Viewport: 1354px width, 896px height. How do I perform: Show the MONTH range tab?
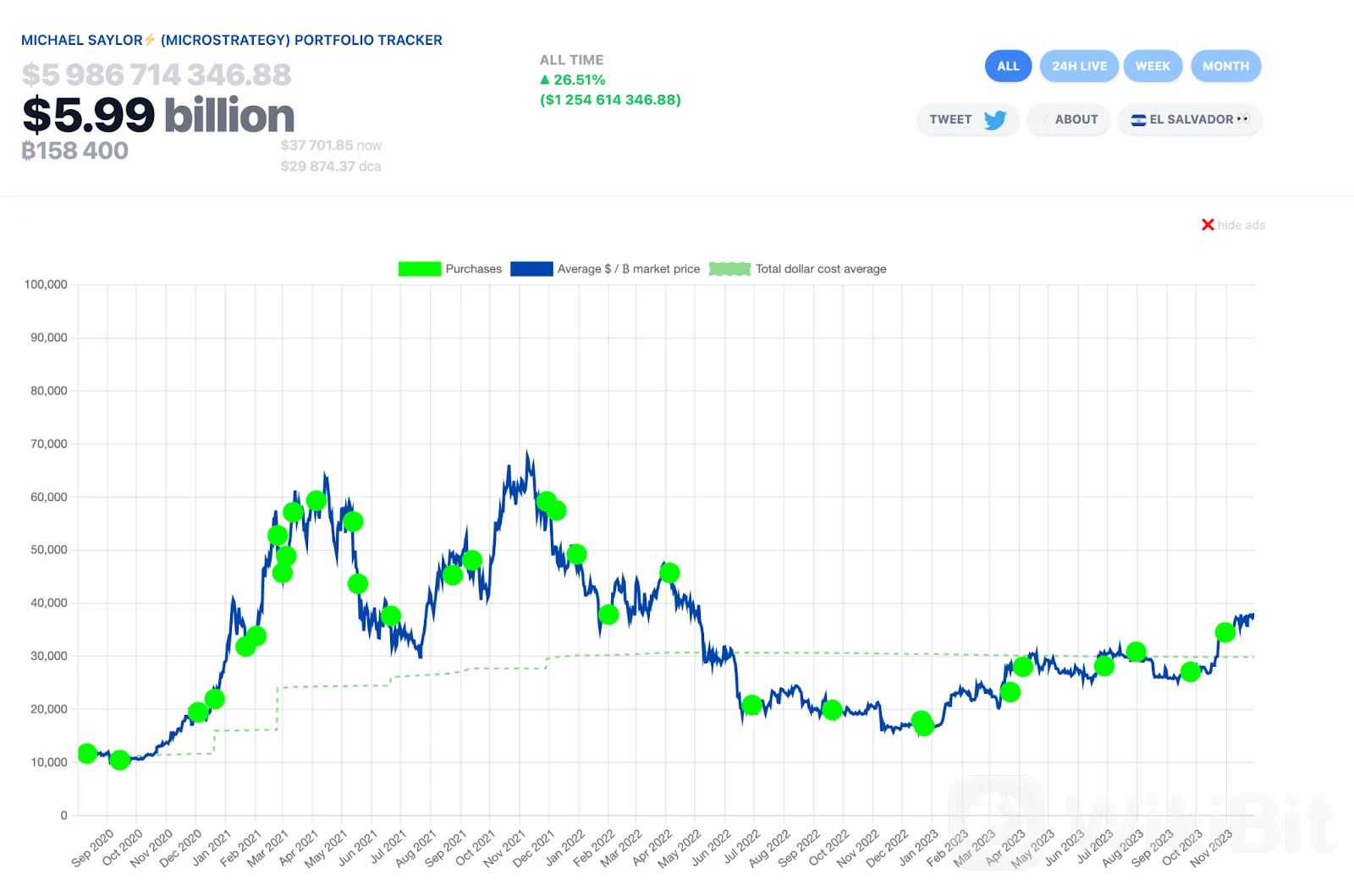point(1225,66)
